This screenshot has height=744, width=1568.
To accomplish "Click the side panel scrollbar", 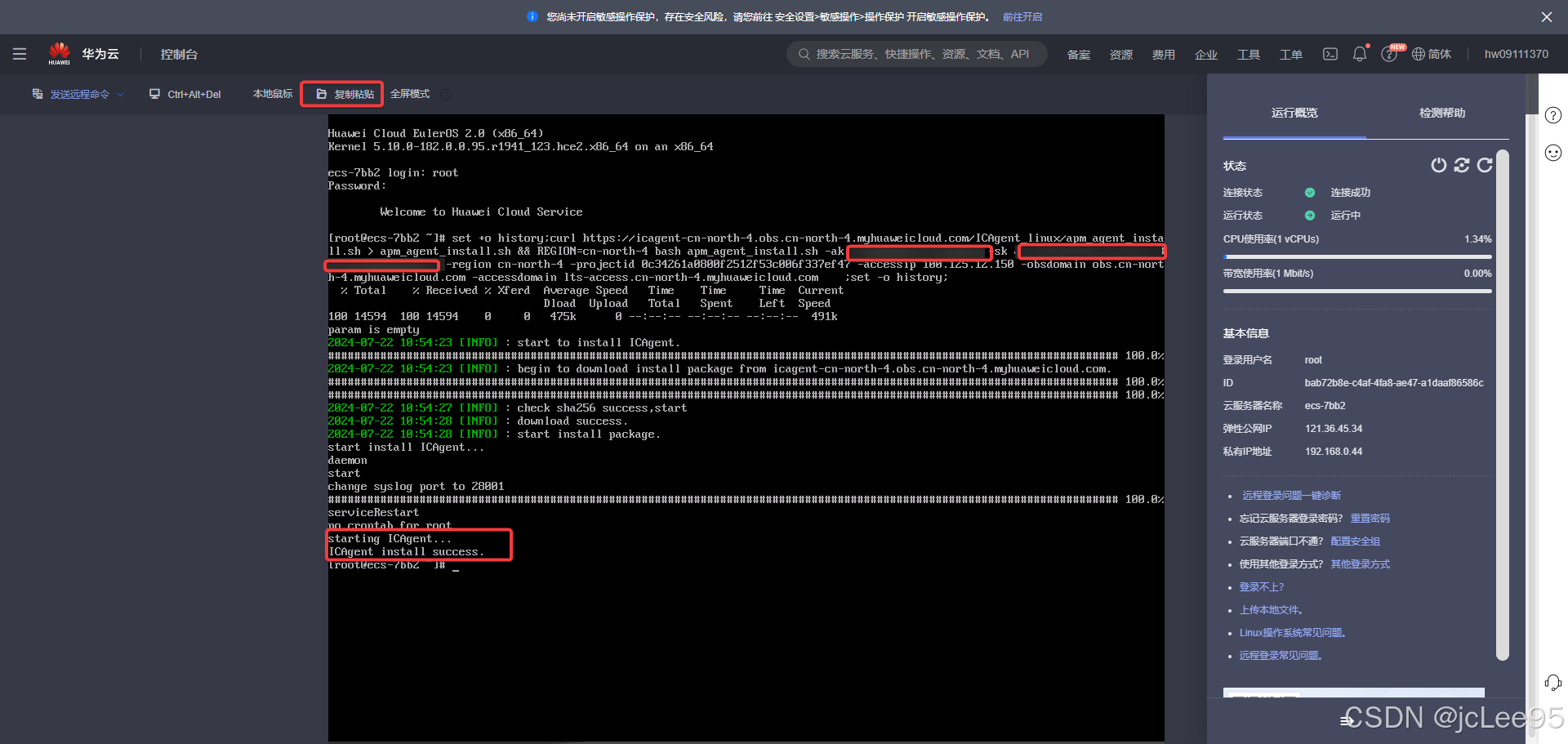I will [x=1503, y=404].
